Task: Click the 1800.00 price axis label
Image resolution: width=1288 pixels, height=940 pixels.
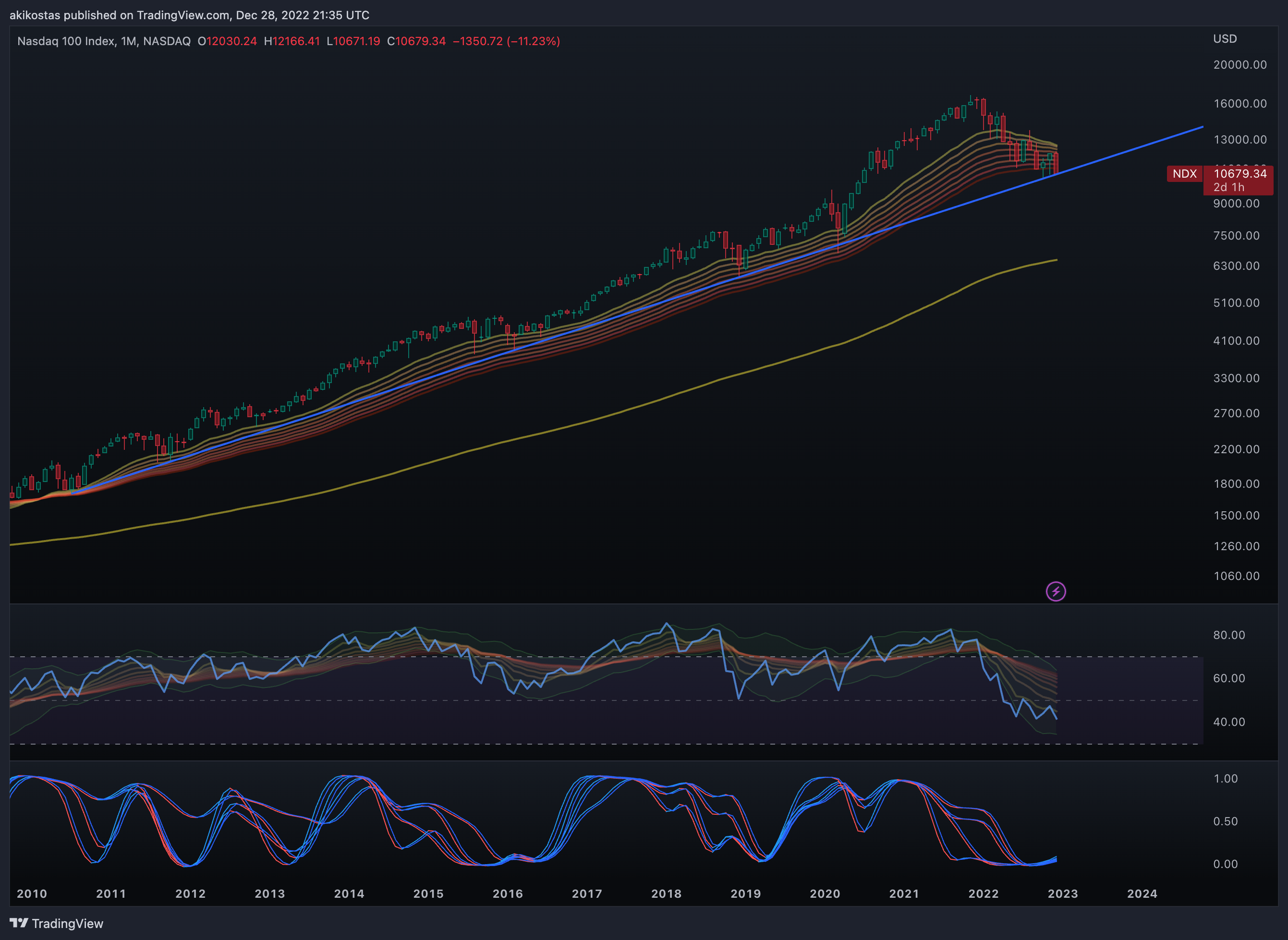Action: point(1236,483)
